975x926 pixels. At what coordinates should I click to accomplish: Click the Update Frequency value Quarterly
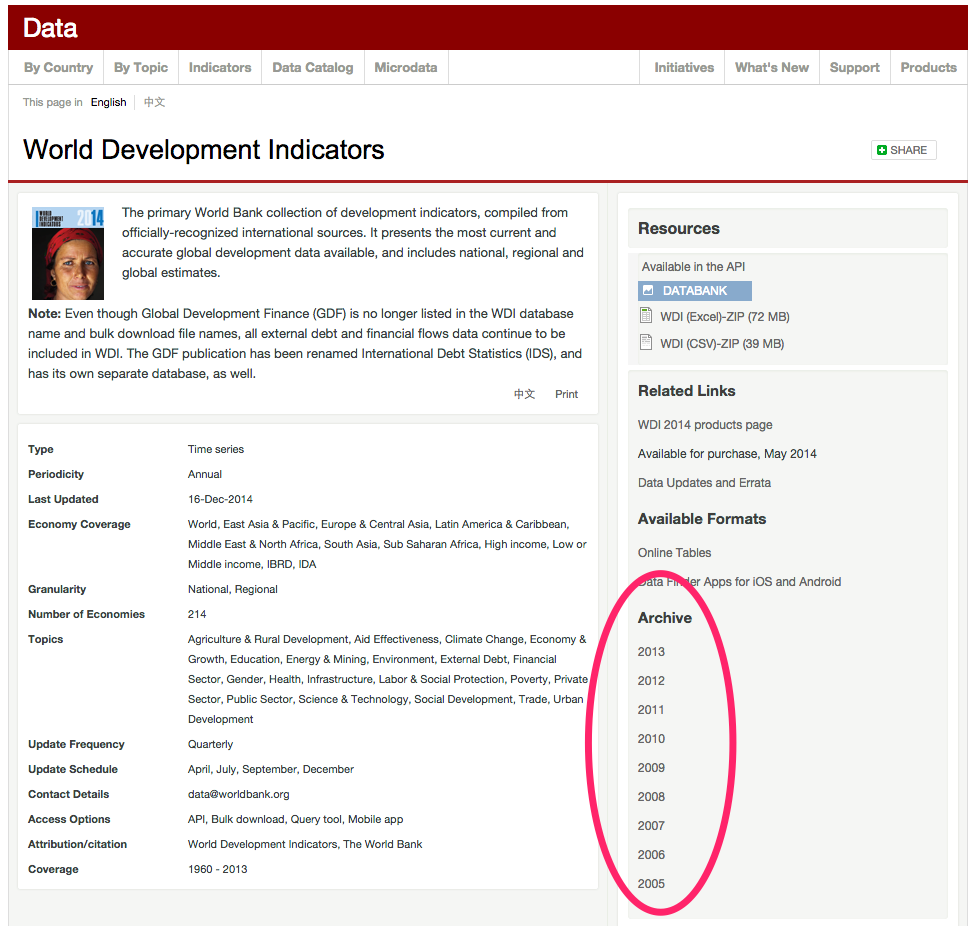click(210, 744)
